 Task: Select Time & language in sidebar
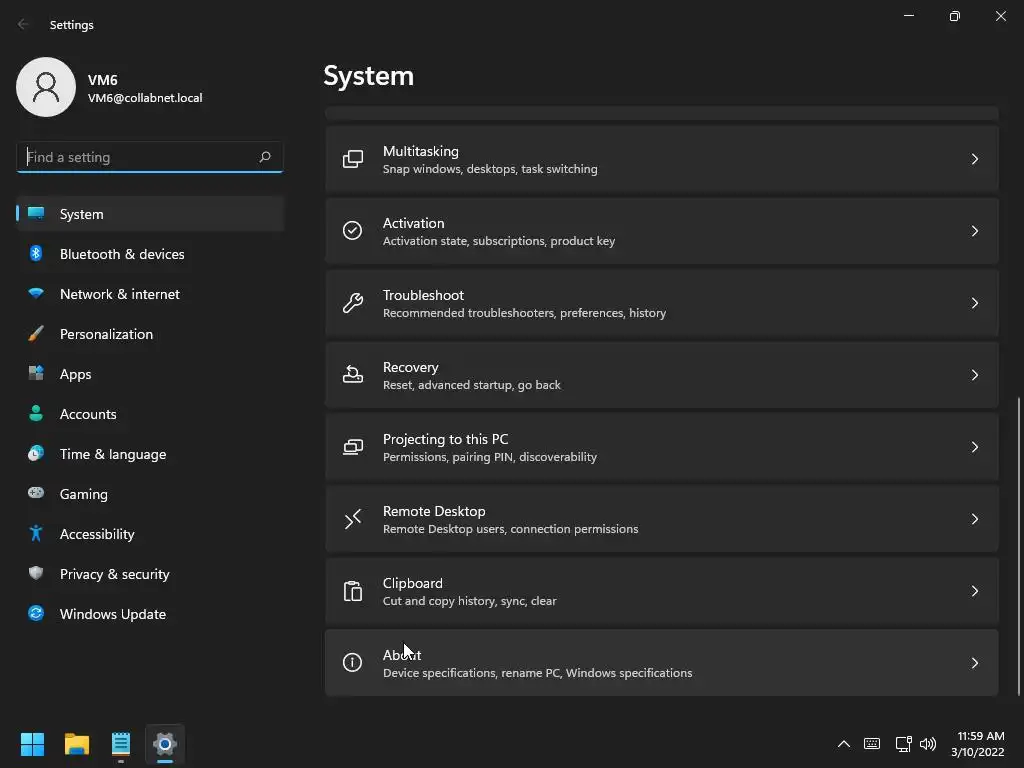coord(113,454)
